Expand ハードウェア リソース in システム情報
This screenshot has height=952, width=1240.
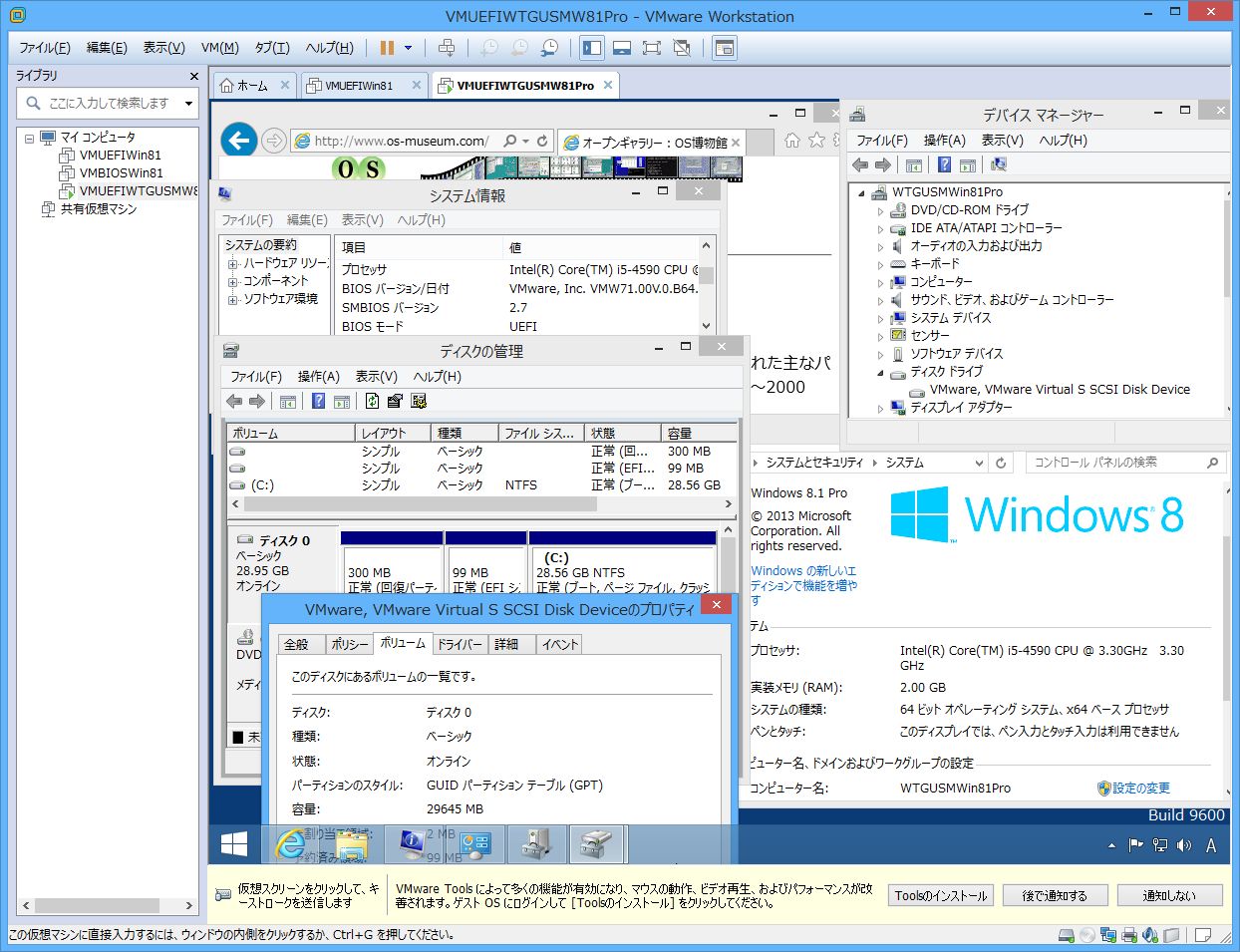(232, 264)
